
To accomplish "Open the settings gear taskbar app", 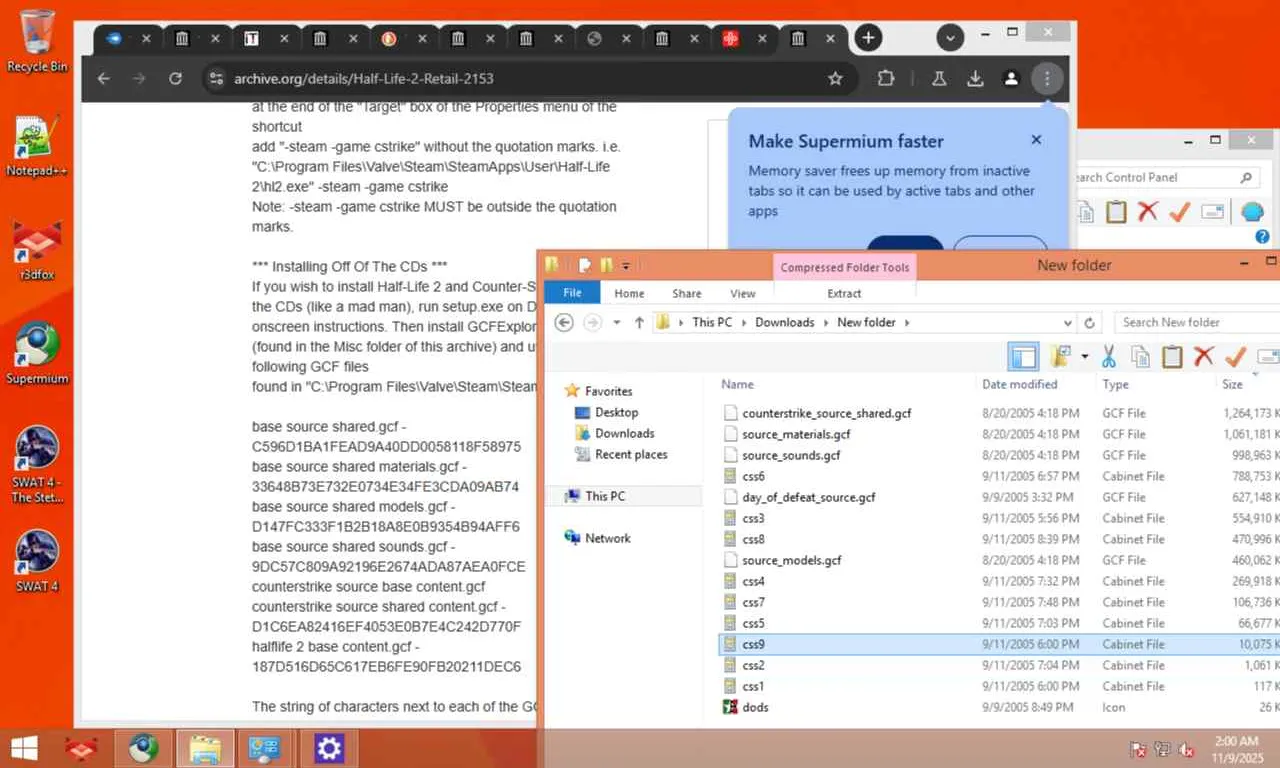I will [x=329, y=748].
